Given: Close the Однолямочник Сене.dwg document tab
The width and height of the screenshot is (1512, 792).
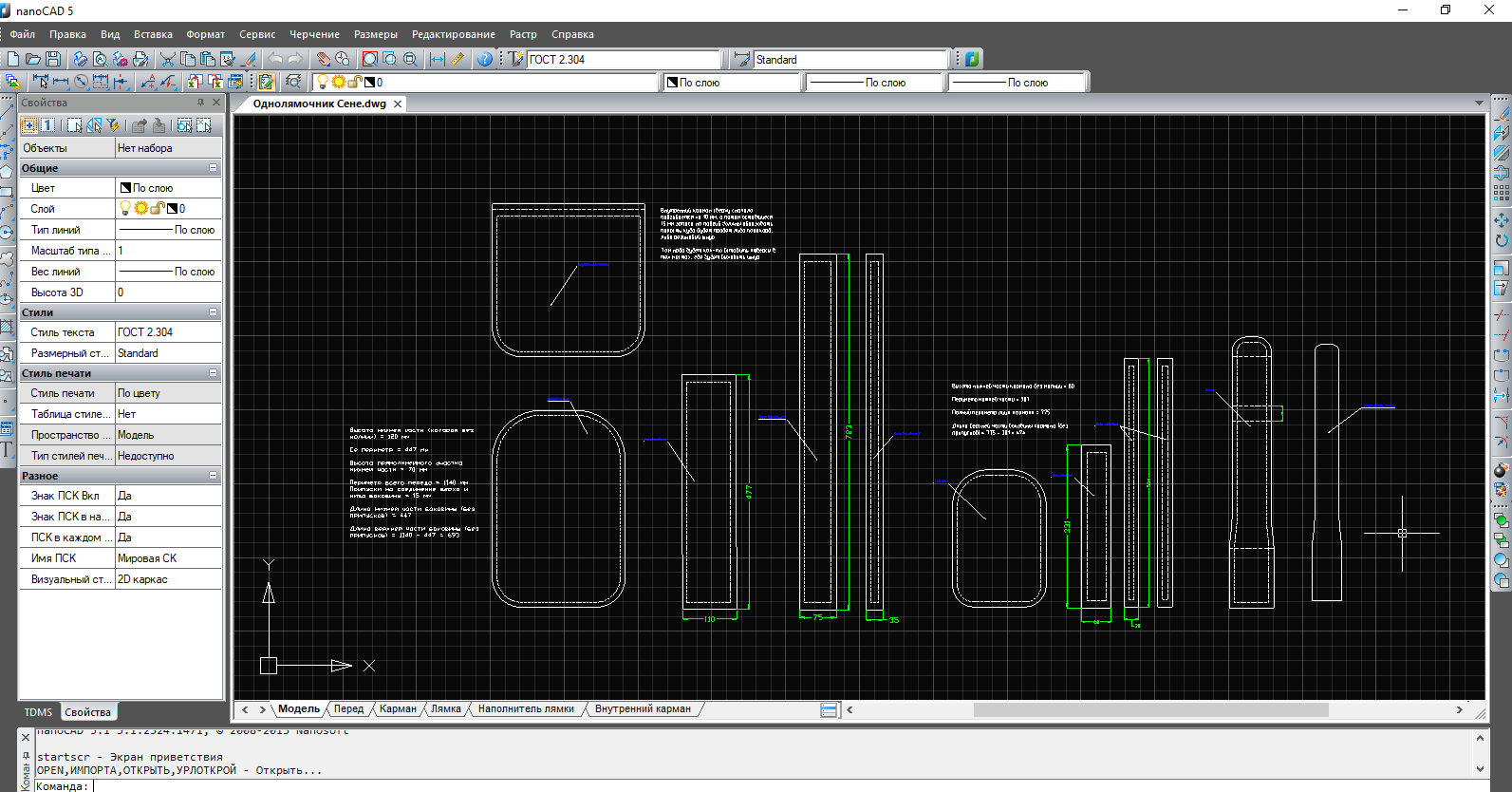Looking at the screenshot, I should point(398,104).
